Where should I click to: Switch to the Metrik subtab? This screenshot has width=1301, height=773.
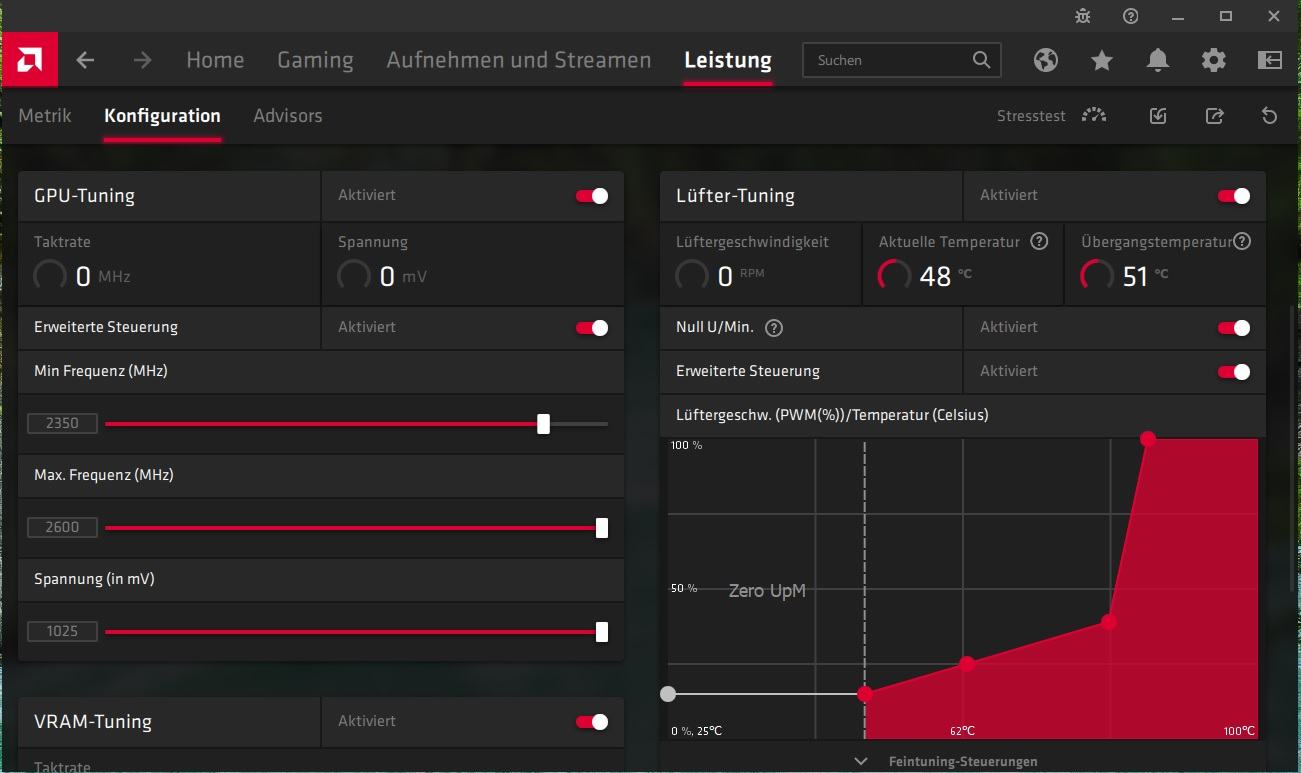45,115
